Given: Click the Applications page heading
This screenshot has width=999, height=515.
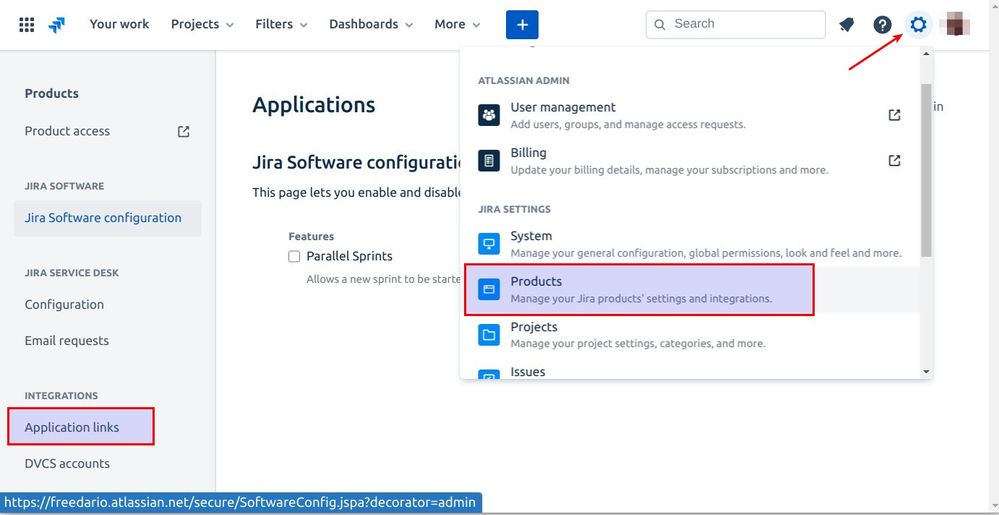Looking at the screenshot, I should (313, 105).
